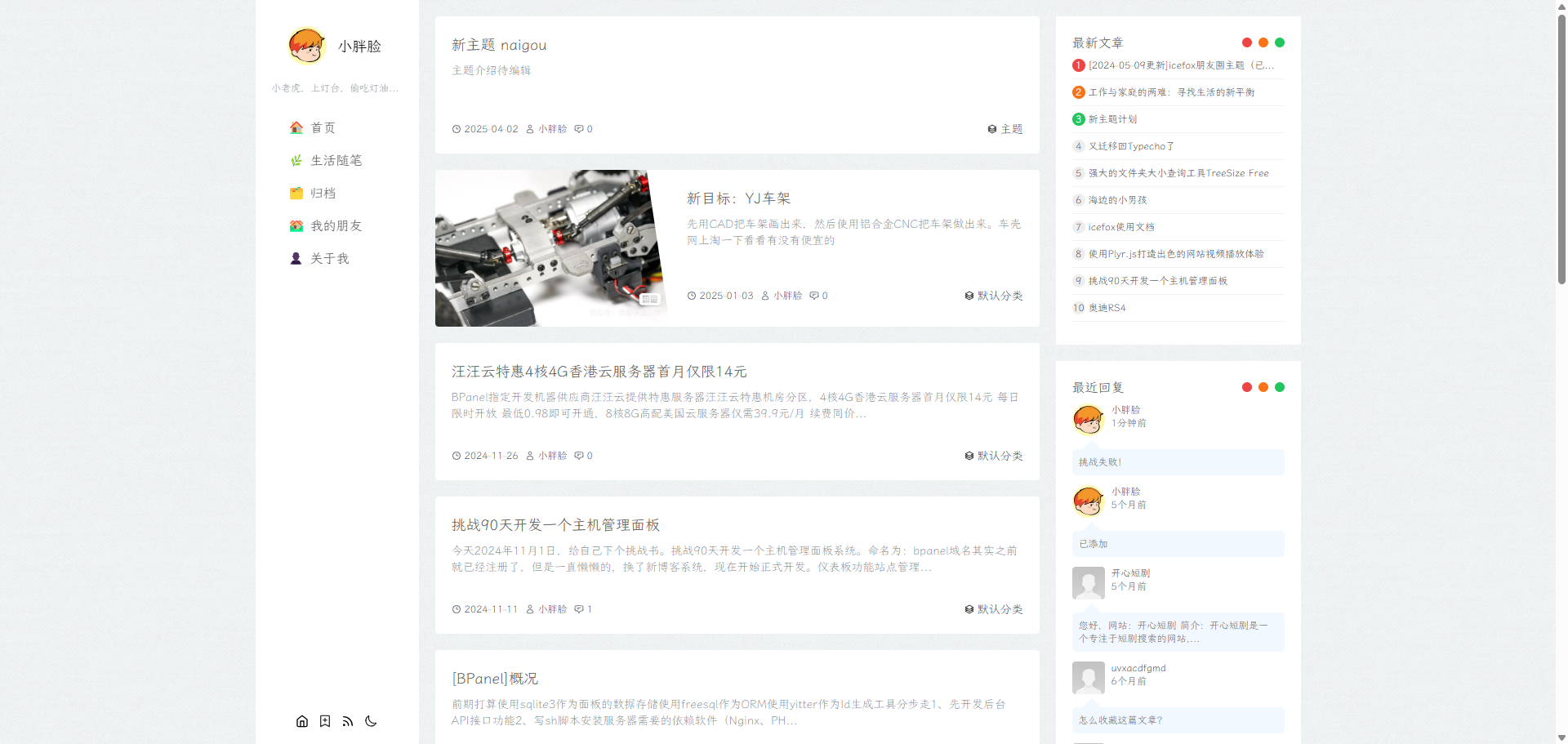
Task: Switch to 生活随笔 menu item
Action: tap(335, 160)
